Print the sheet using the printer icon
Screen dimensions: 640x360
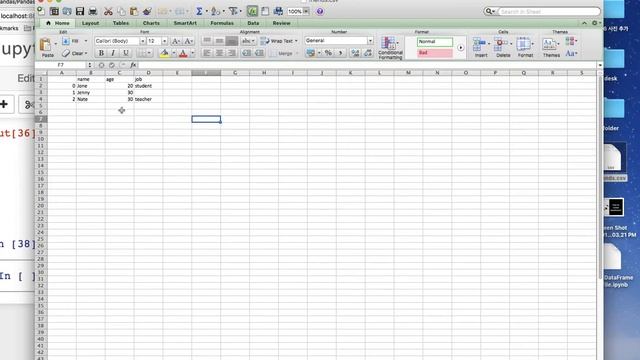(93, 11)
